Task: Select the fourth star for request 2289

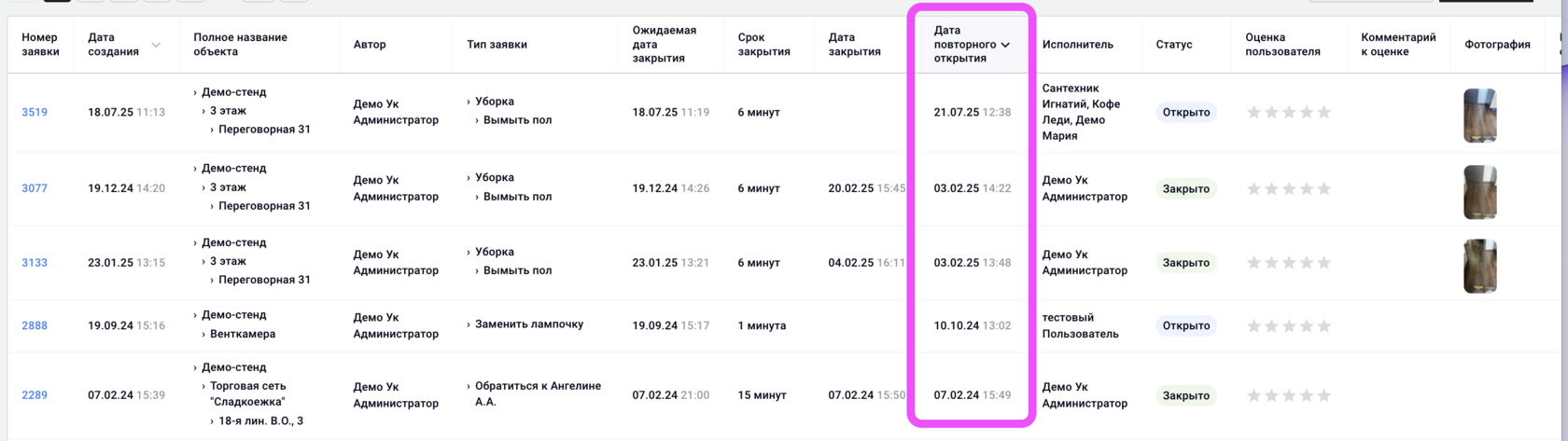Action: pyautogui.click(x=1307, y=396)
